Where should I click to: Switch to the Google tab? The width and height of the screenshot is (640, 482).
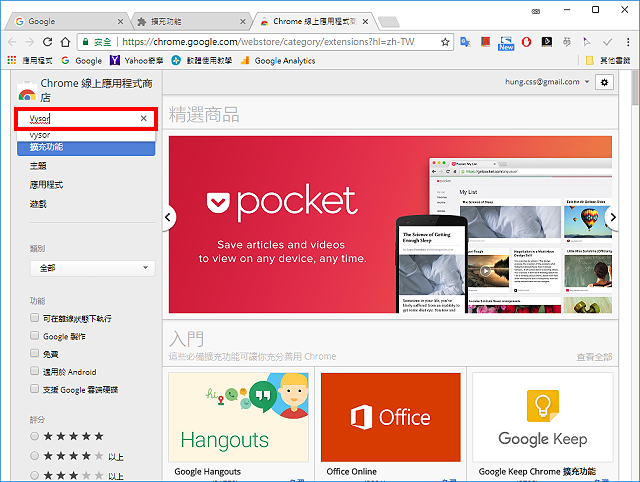65,21
